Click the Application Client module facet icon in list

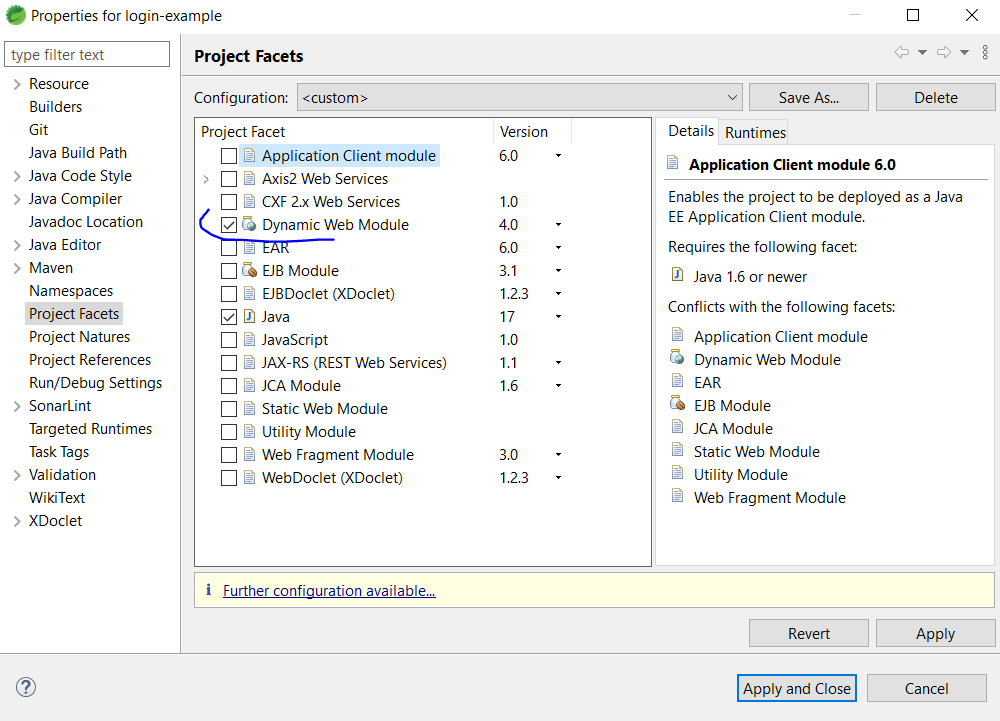click(x=249, y=156)
